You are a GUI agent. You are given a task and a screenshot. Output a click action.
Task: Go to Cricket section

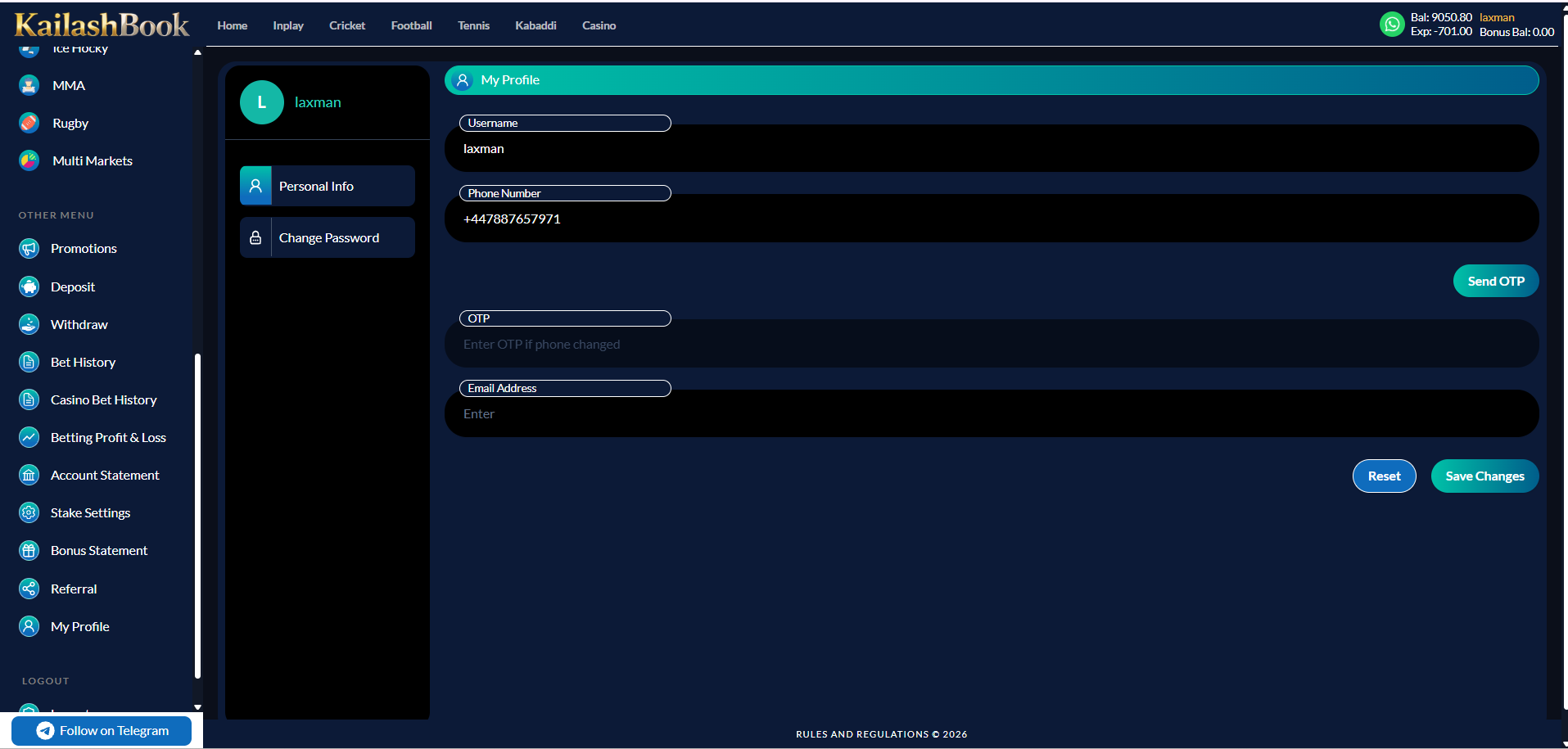click(347, 25)
